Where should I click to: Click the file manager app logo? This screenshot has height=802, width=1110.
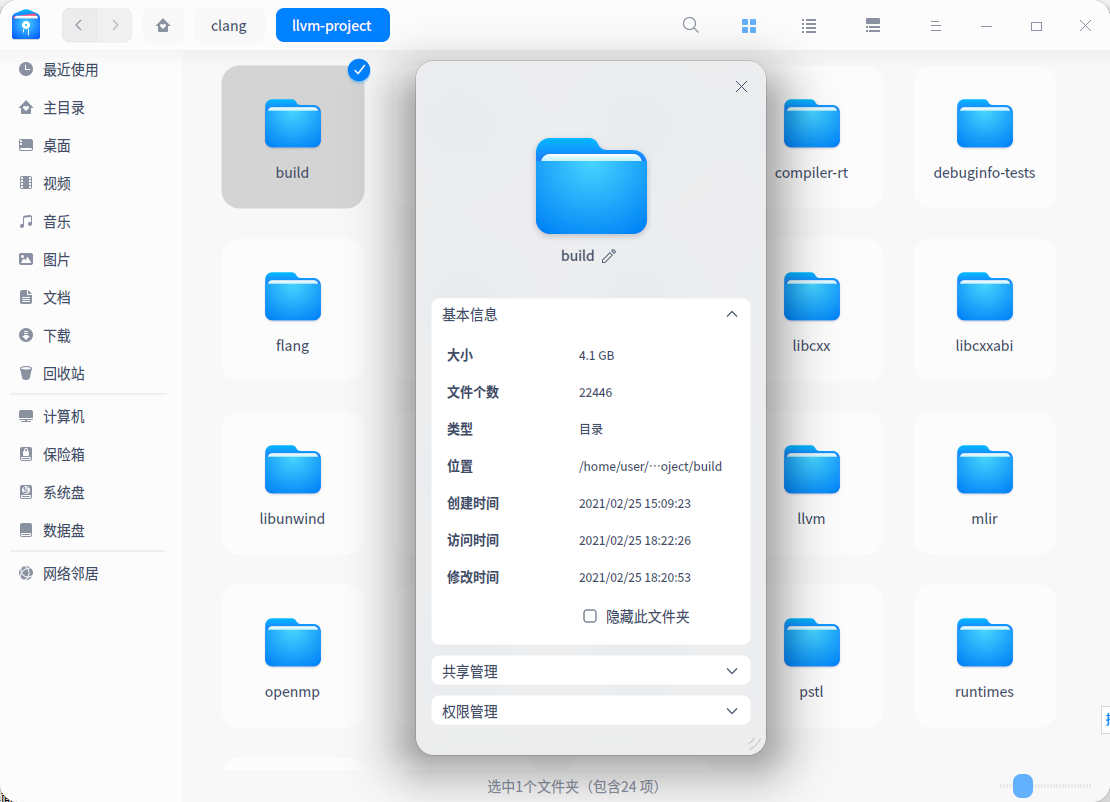[26, 24]
